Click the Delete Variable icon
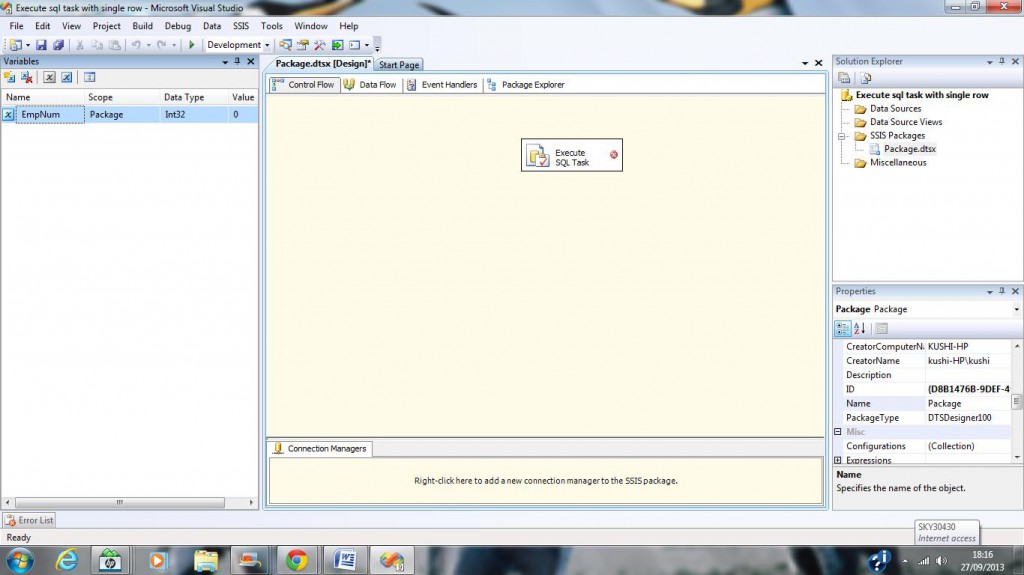This screenshot has width=1024, height=575. tap(27, 77)
